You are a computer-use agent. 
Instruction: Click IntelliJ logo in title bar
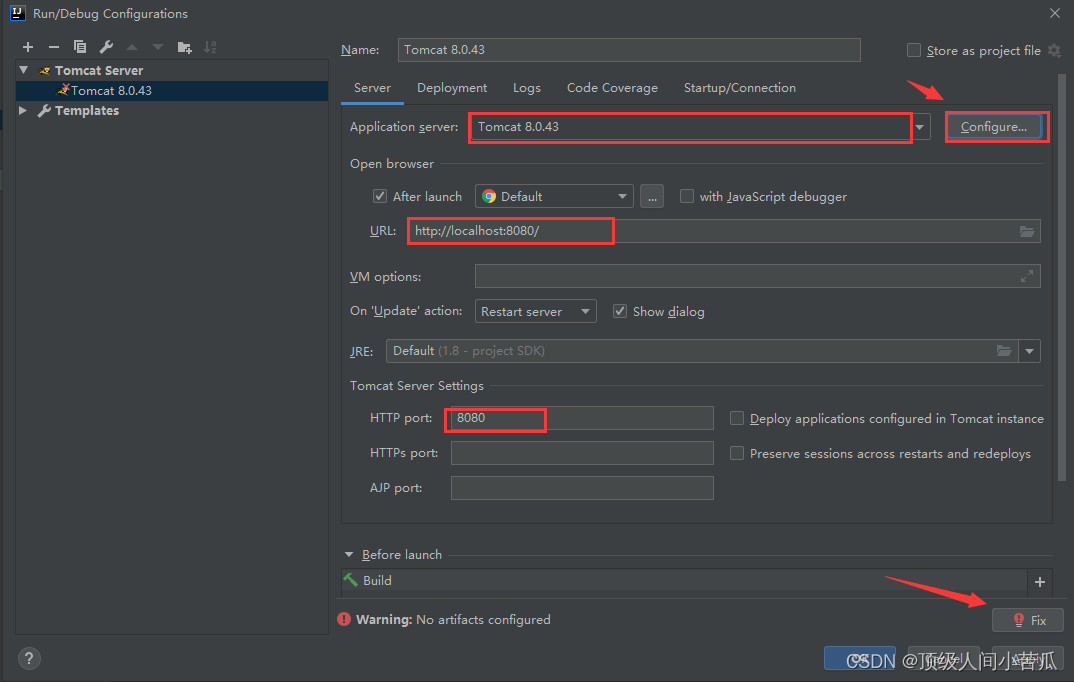point(18,13)
